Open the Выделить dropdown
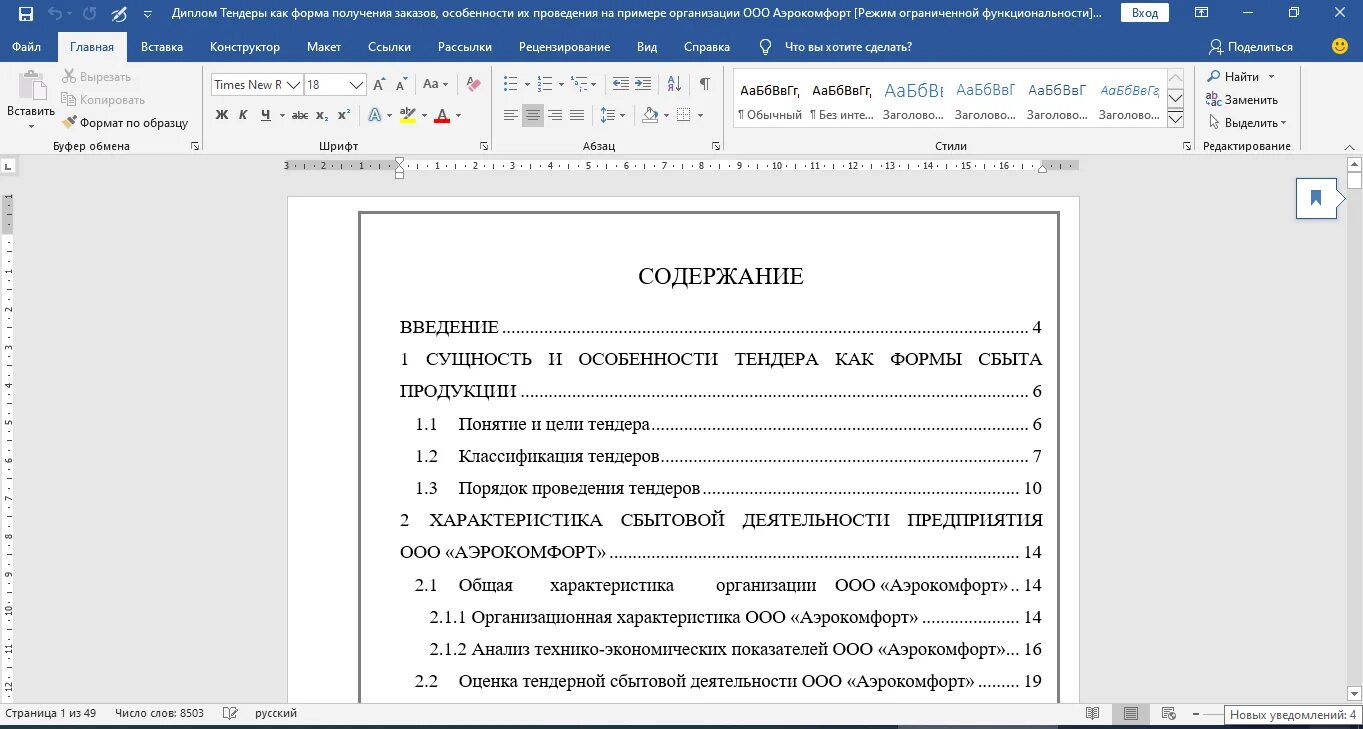Viewport: 1363px width, 729px height. [1246, 123]
